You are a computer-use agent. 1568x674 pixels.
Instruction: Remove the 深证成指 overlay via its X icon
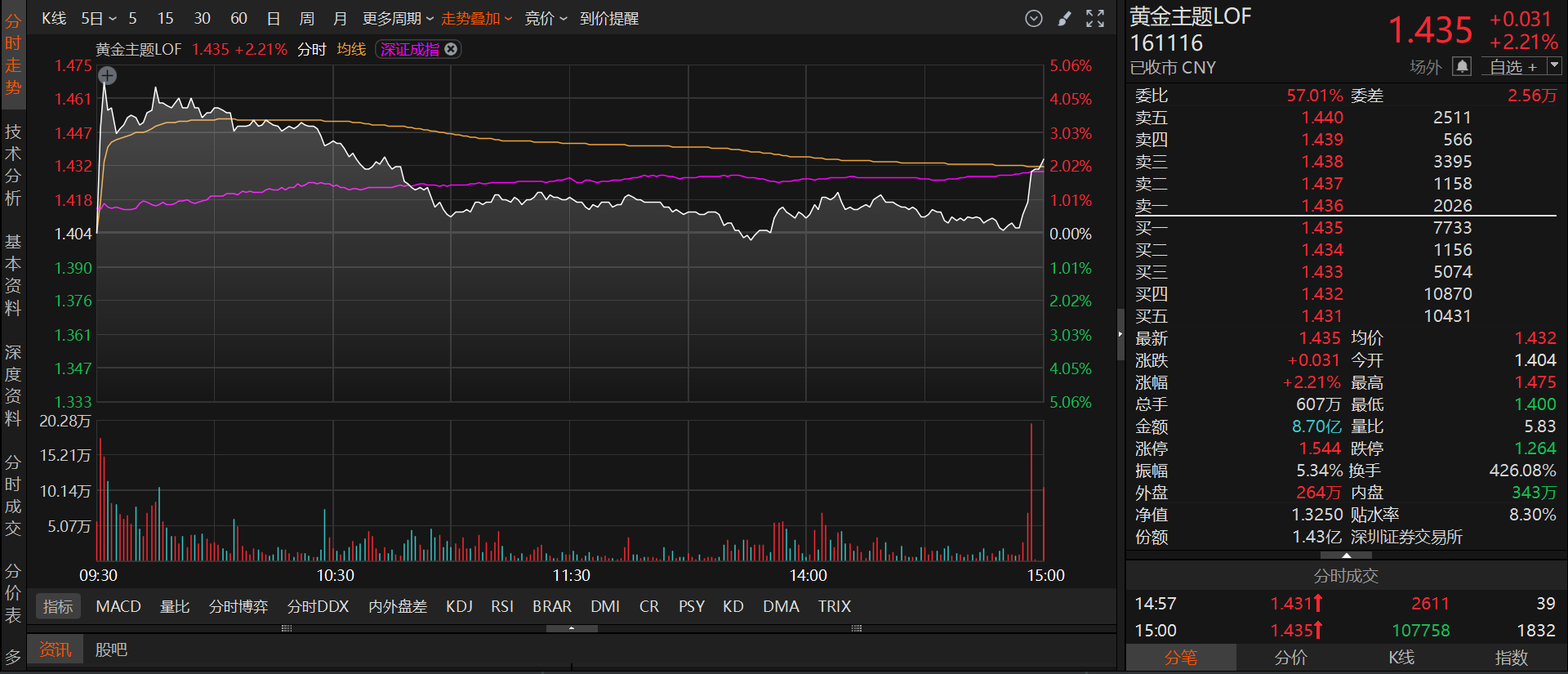coord(451,49)
